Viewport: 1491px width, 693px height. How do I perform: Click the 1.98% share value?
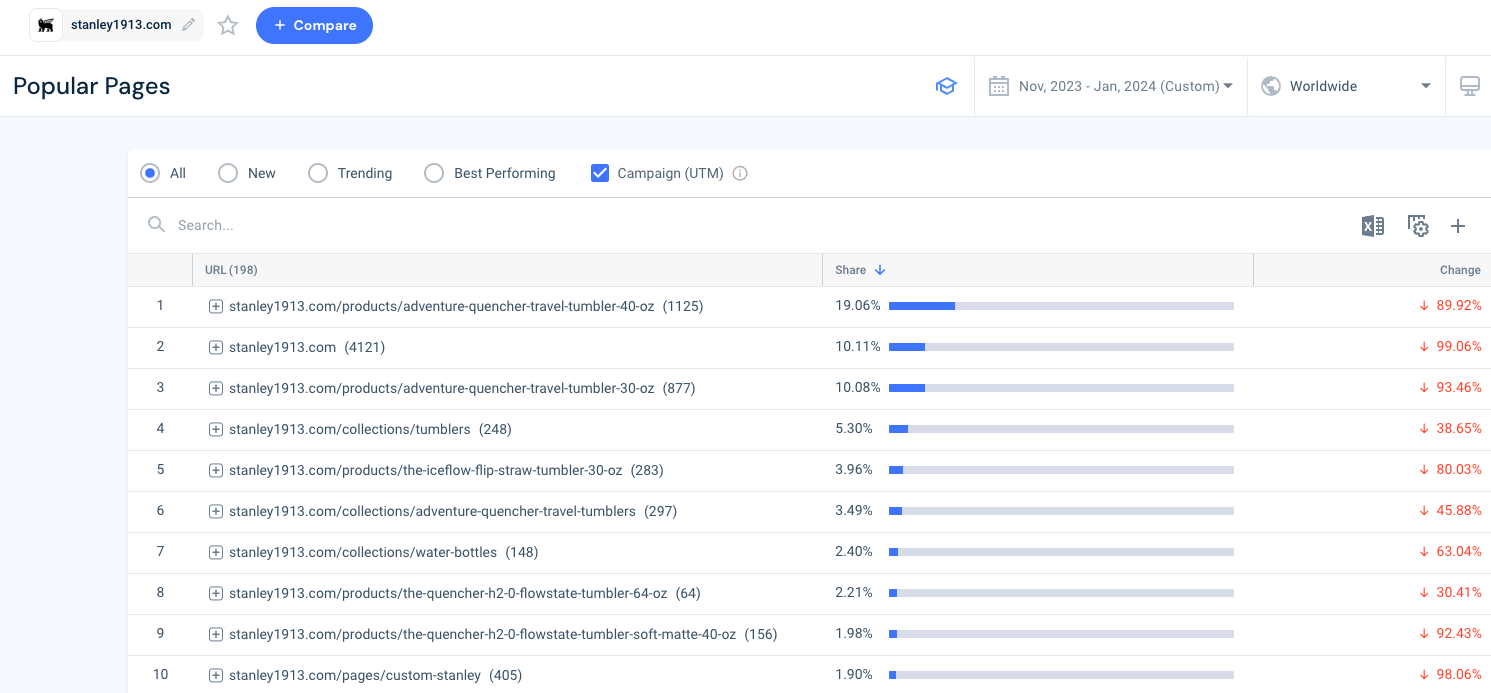click(x=854, y=633)
